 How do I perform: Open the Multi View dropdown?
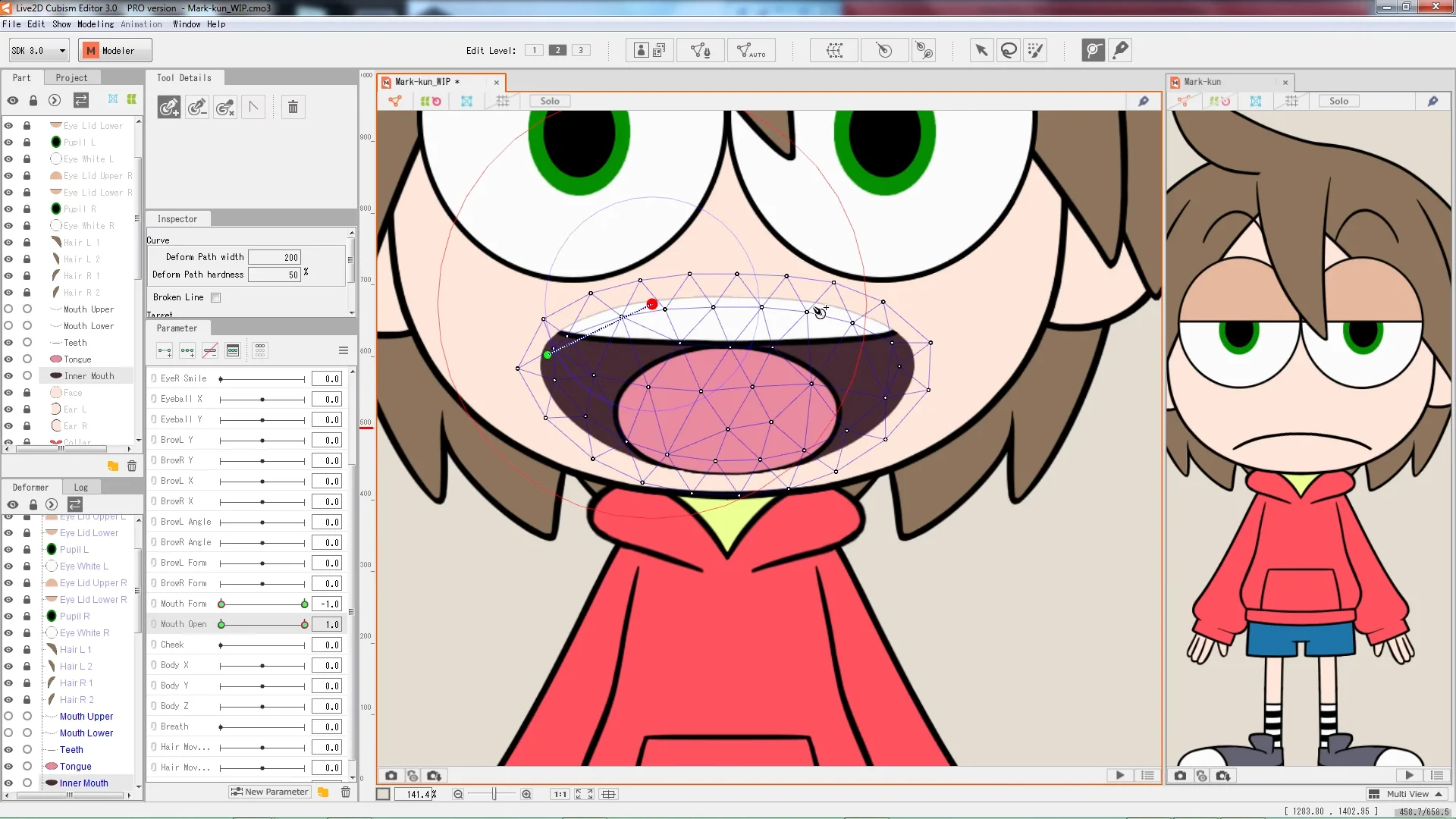1407,794
